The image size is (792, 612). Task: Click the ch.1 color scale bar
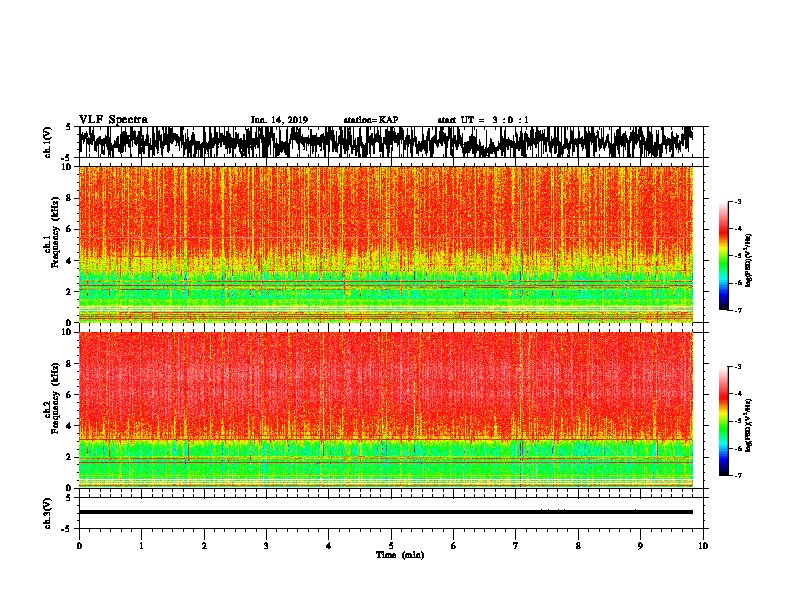coord(723,256)
